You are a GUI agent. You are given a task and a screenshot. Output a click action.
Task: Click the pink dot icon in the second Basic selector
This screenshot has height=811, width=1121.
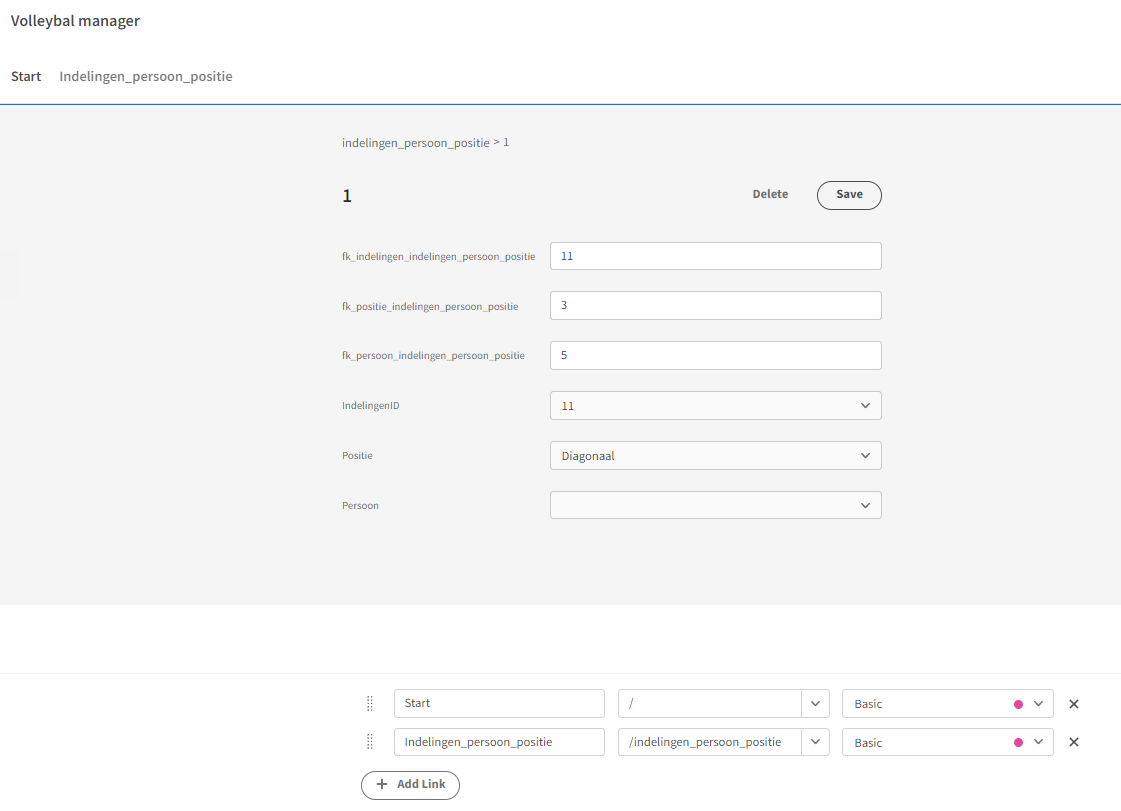[x=1016, y=742]
